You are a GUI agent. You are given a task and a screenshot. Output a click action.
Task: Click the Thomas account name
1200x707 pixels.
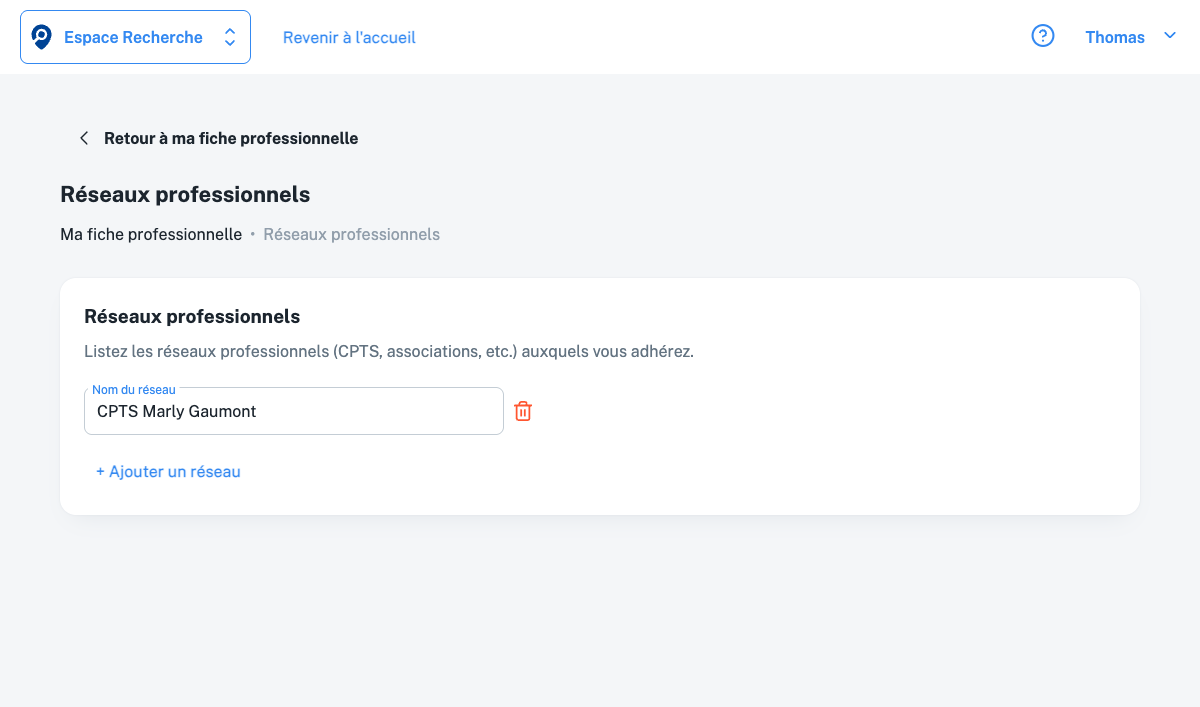point(1114,37)
